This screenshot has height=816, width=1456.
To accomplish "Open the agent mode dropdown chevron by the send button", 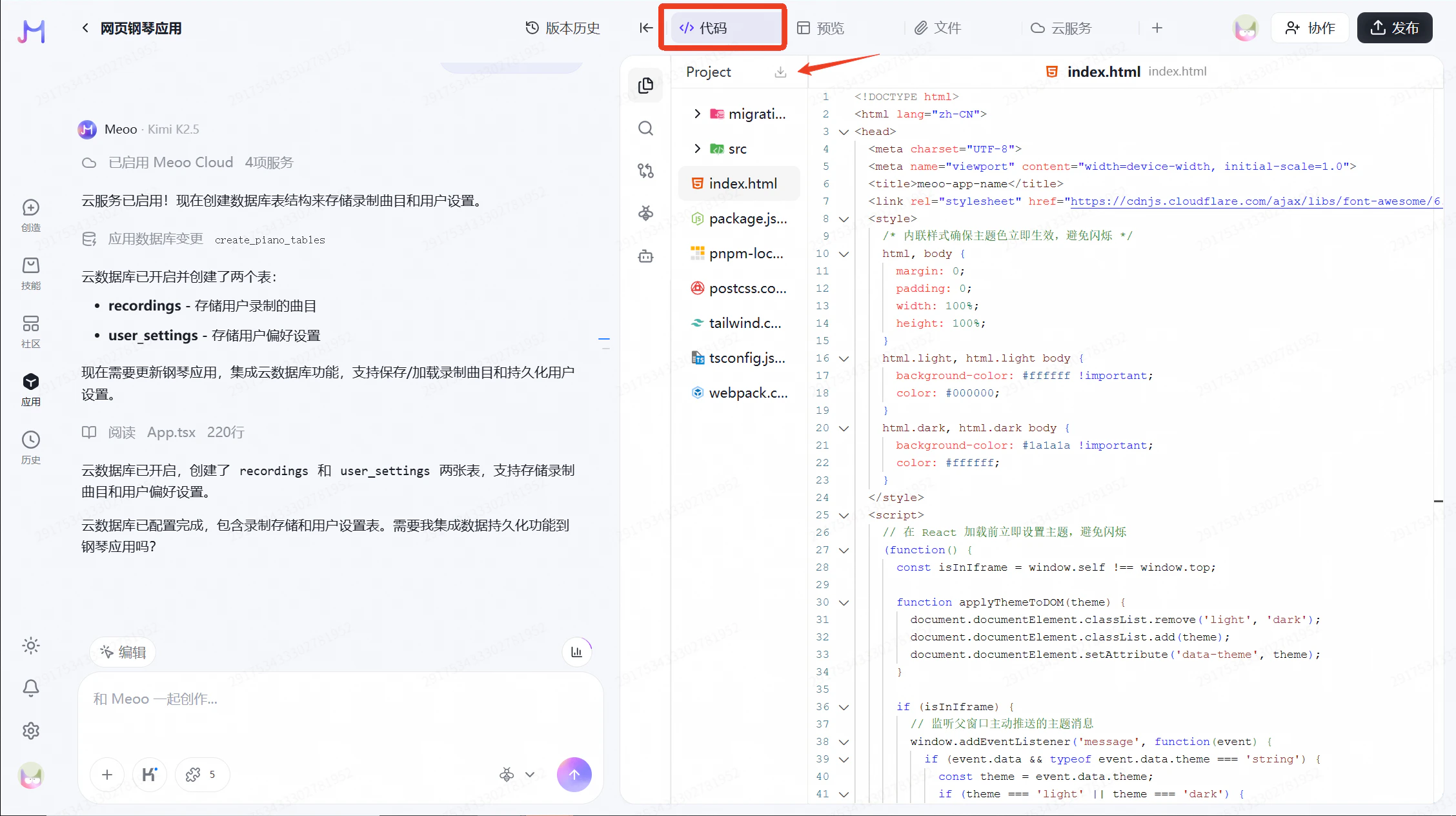I will click(530, 774).
